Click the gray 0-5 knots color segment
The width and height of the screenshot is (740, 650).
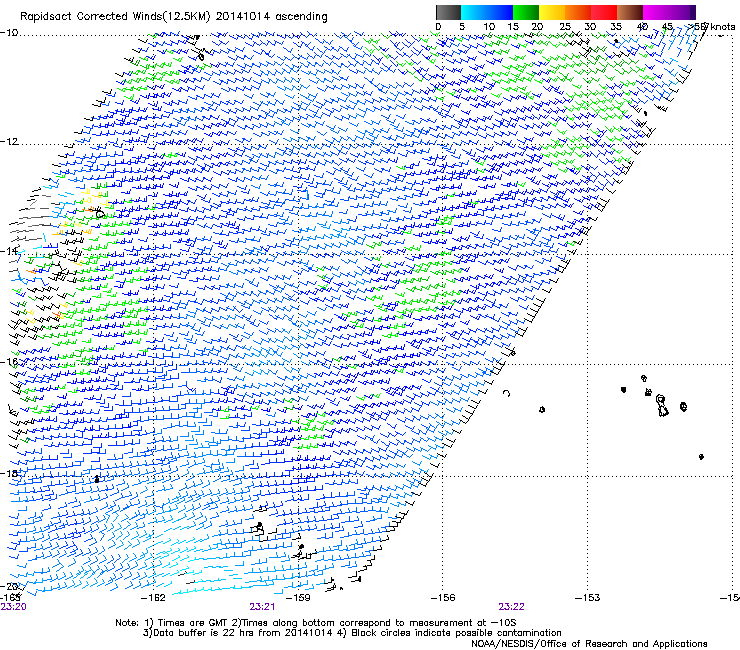point(448,12)
